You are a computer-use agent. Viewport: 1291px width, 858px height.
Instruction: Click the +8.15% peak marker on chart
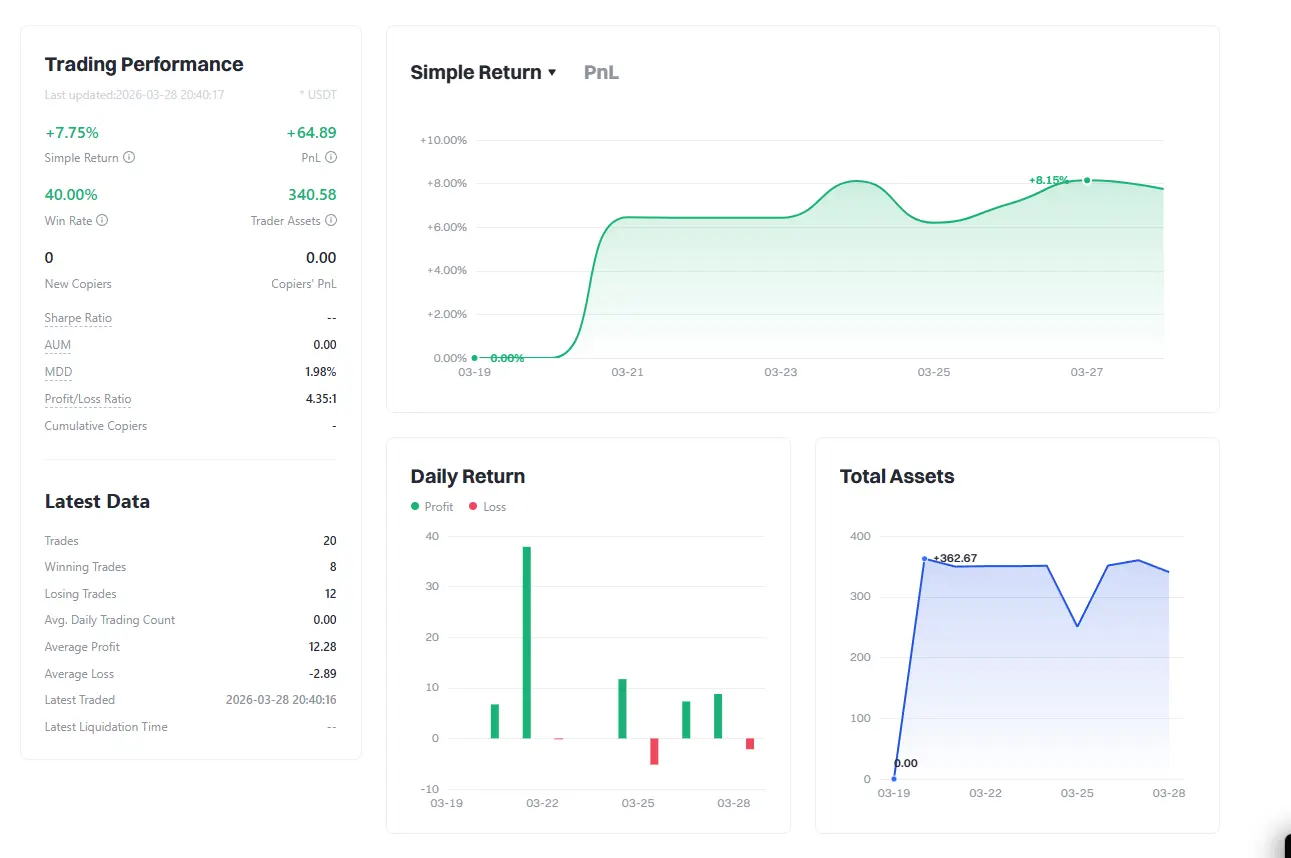[1087, 180]
